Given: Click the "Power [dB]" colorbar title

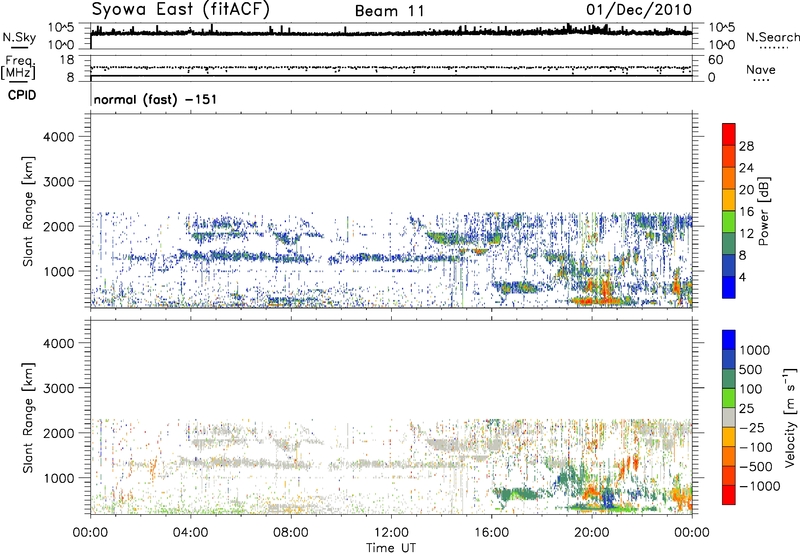Looking at the screenshot, I should 764,211.
